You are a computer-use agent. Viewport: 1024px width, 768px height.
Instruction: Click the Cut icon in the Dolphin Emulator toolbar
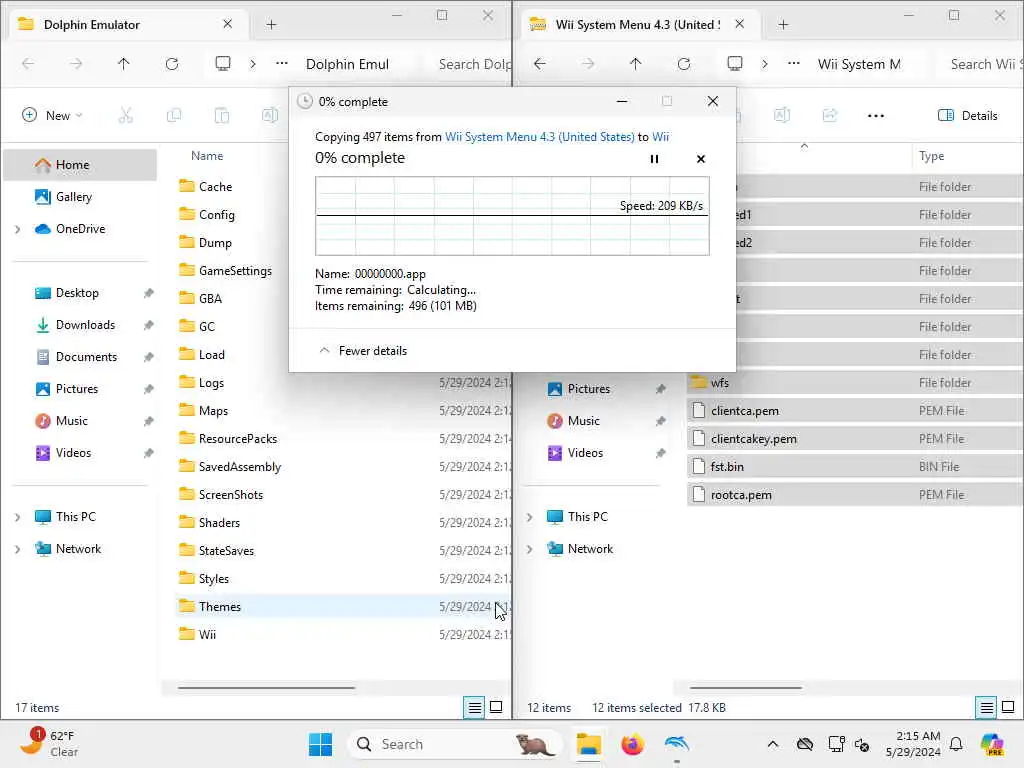point(125,116)
